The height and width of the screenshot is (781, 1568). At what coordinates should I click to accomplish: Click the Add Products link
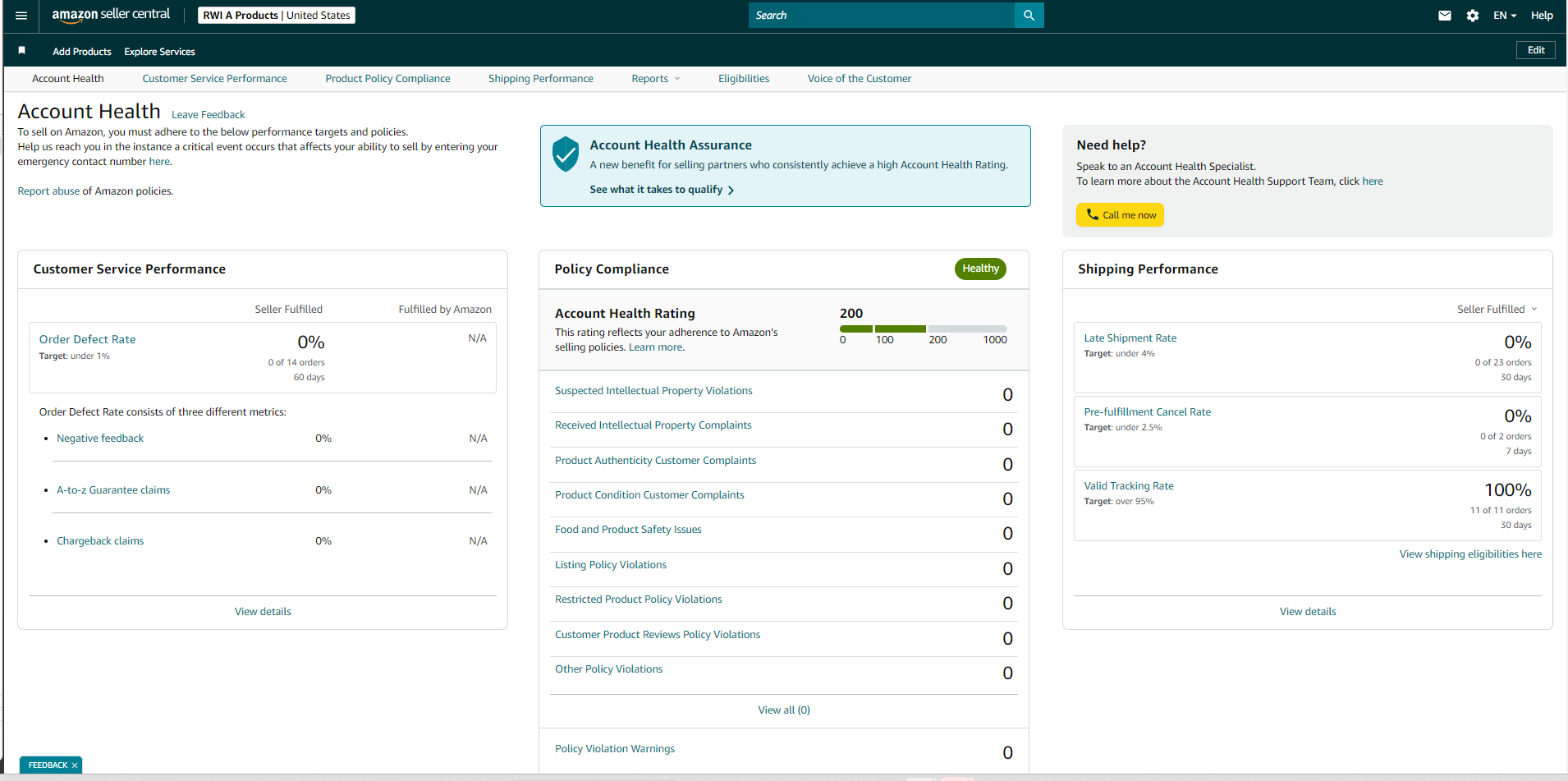pyautogui.click(x=82, y=52)
